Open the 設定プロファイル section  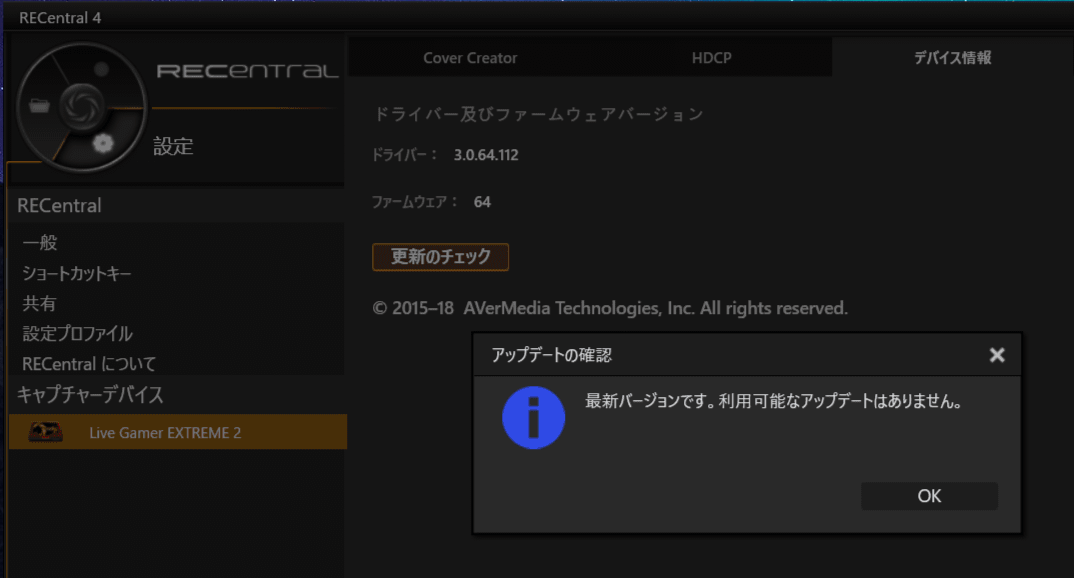pyautogui.click(x=77, y=334)
